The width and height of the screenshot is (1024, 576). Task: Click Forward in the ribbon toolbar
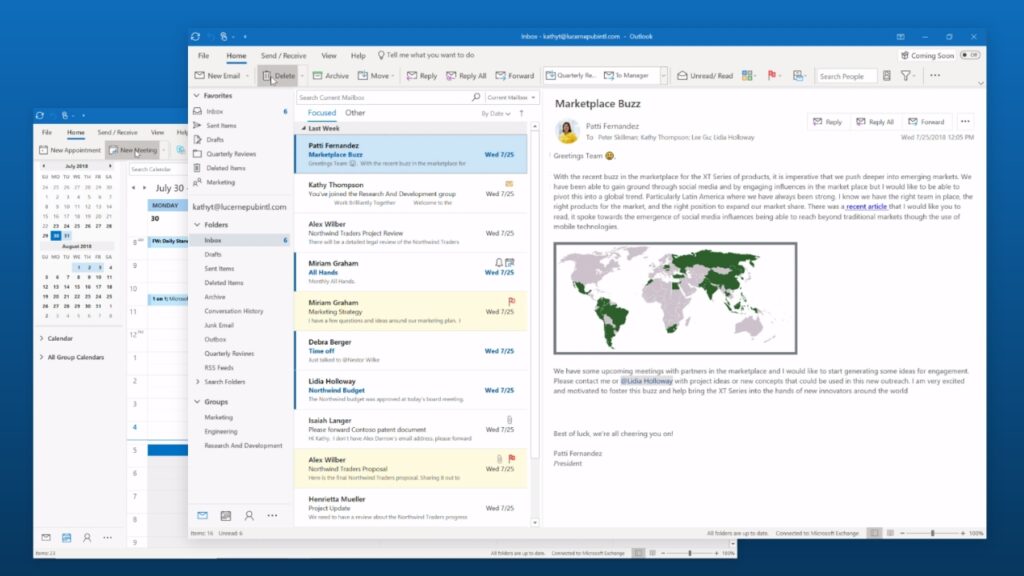(515, 76)
